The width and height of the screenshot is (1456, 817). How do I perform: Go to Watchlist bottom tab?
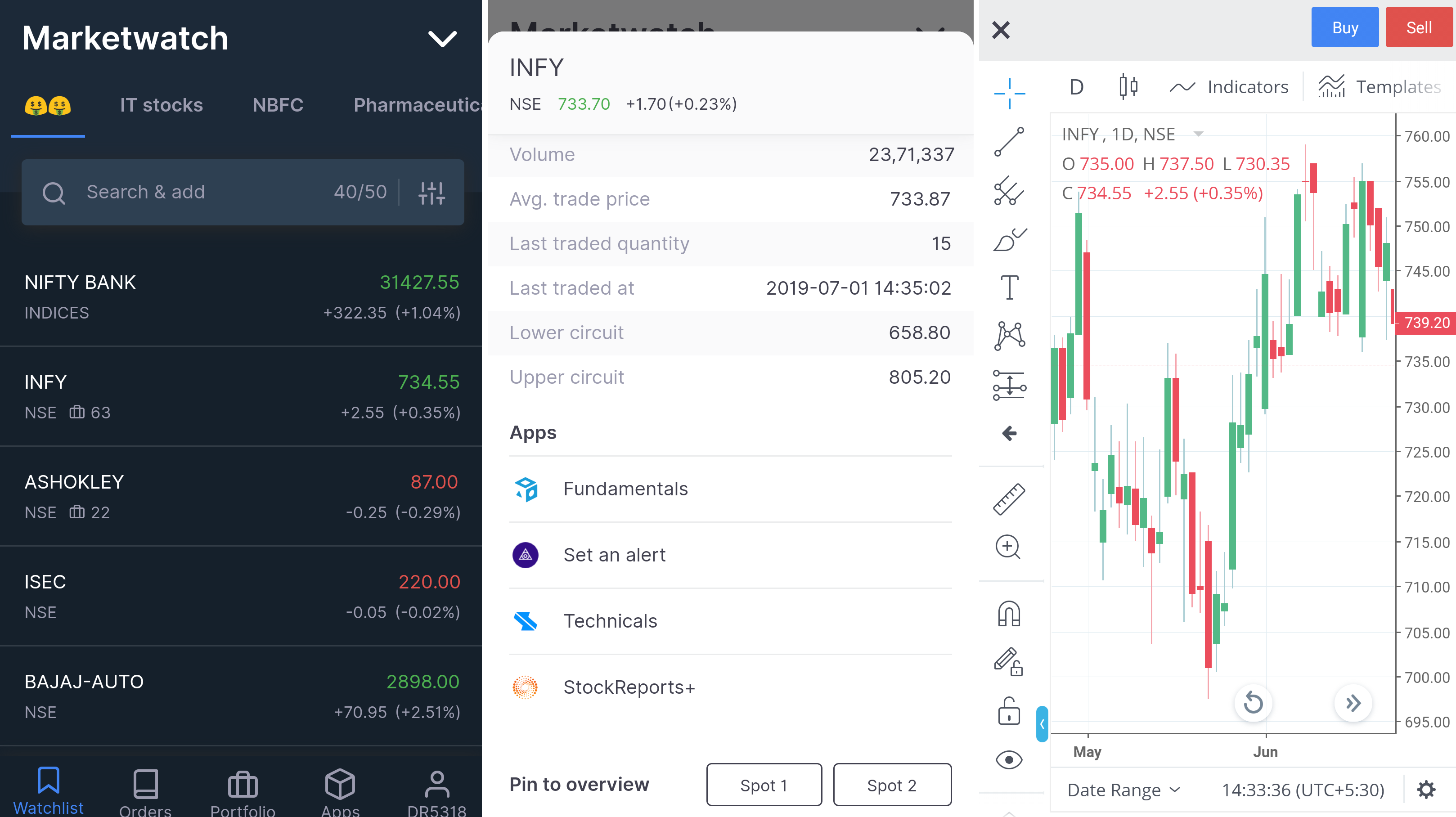(x=48, y=791)
